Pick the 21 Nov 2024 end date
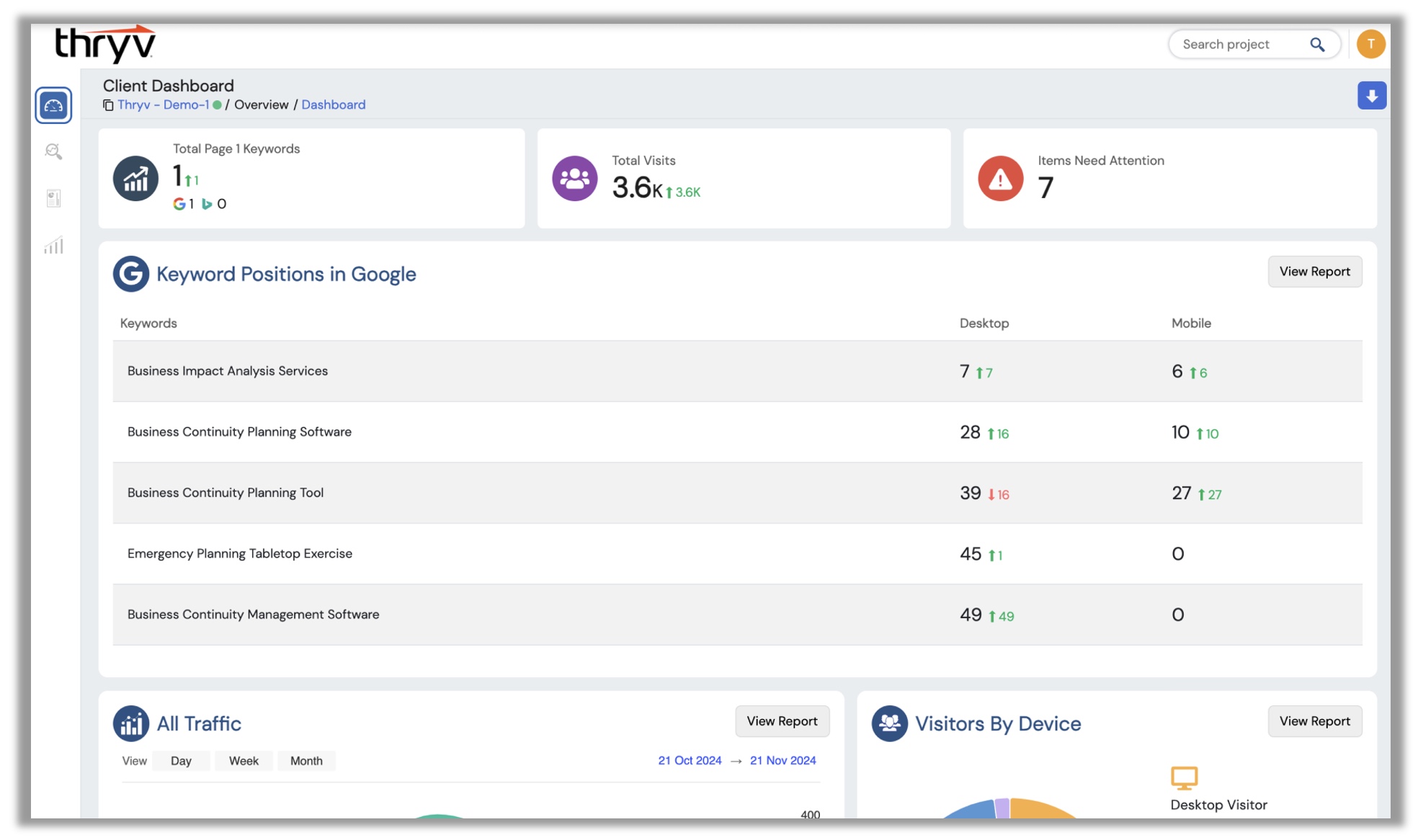Image resolution: width=1418 pixels, height=840 pixels. coord(782,760)
